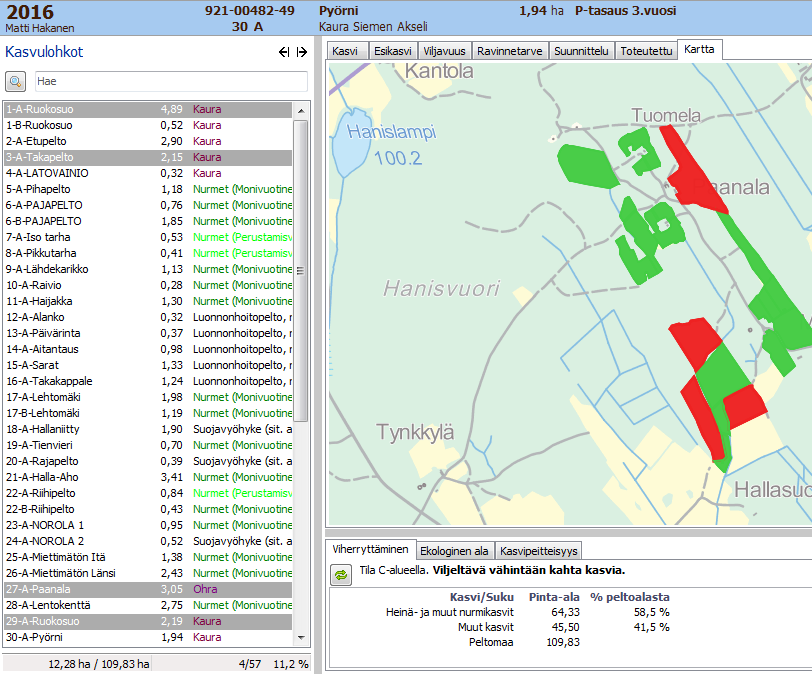This screenshot has width=812, height=674.
Task: Go to previous field with left arrow
Action: [x=284, y=52]
